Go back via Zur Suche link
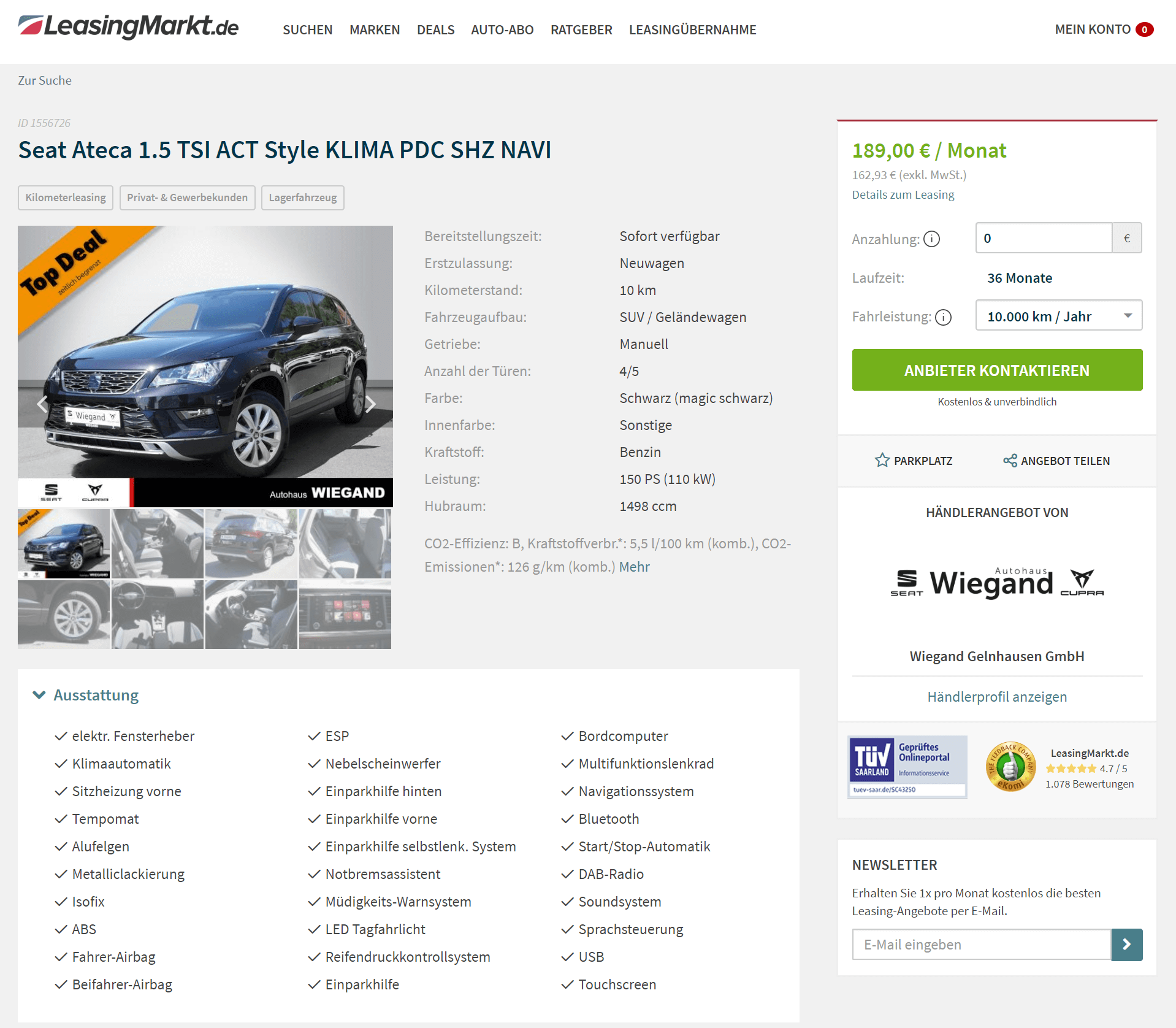Image resolution: width=1176 pixels, height=1028 pixels. click(45, 80)
